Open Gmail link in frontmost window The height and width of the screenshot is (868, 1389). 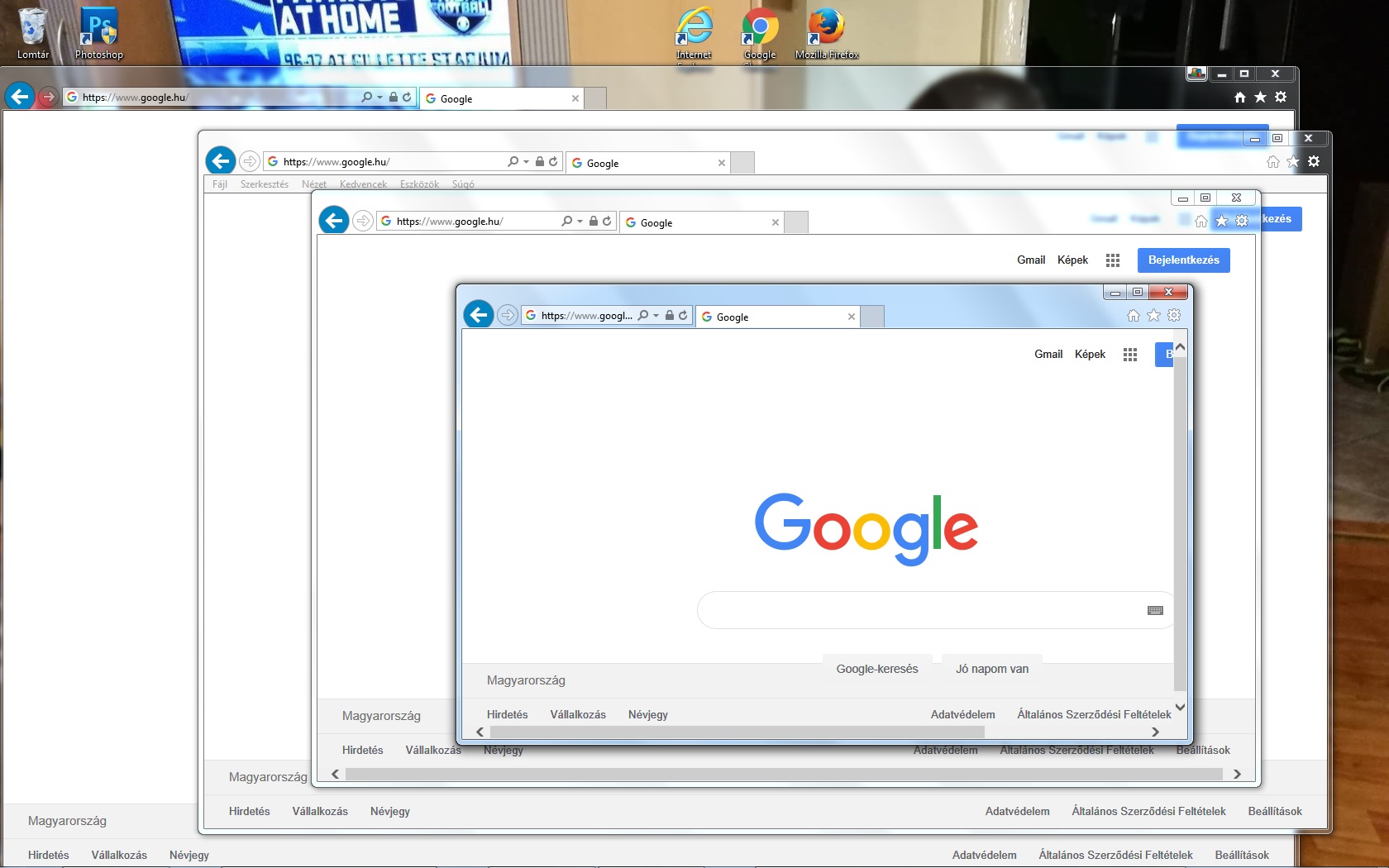(x=1048, y=355)
